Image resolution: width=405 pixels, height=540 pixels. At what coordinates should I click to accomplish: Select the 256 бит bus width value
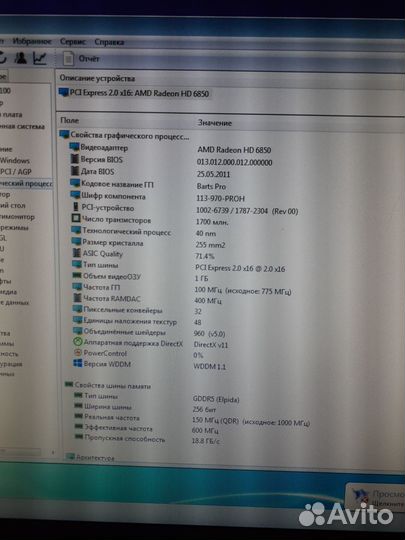pos(204,410)
